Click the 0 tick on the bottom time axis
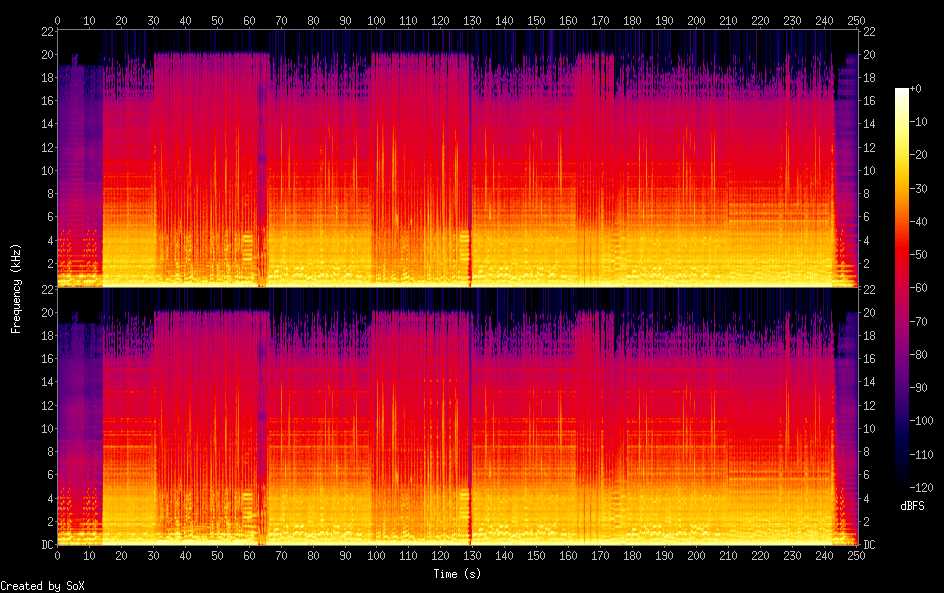944x593 pixels. 57,555
